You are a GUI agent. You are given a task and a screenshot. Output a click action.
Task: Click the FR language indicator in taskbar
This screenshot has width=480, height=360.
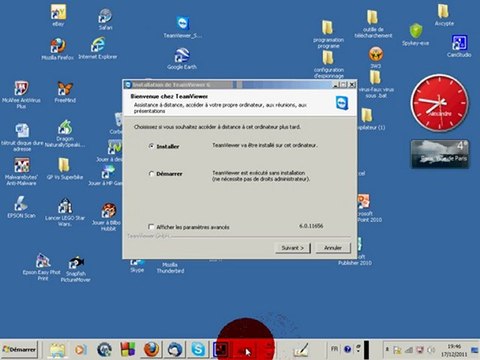pos(334,349)
